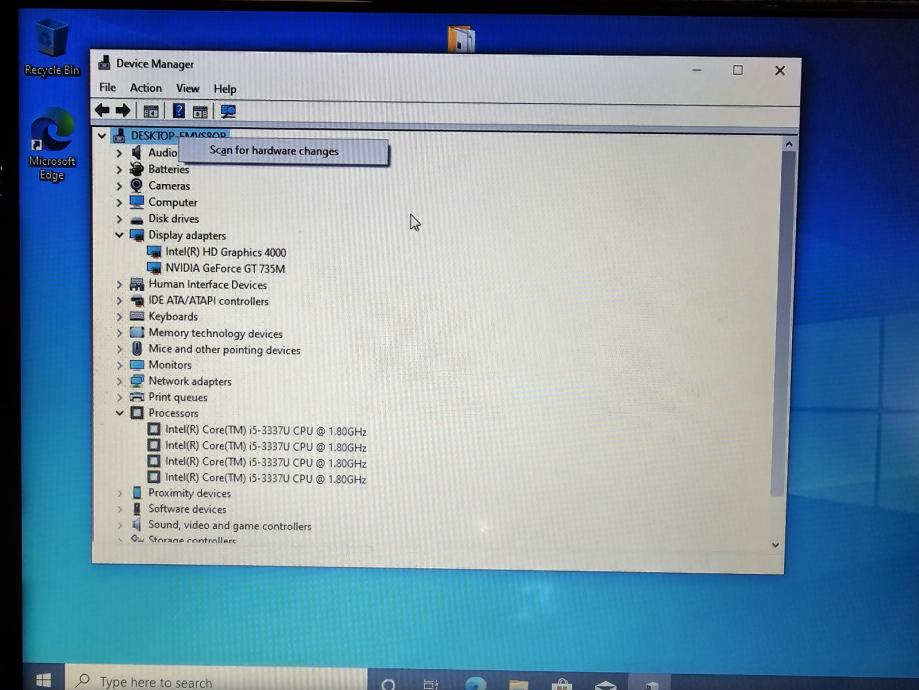Screen dimensions: 919x690
Task: Choose Scan for hardware changes menu entry
Action: [x=283, y=151]
